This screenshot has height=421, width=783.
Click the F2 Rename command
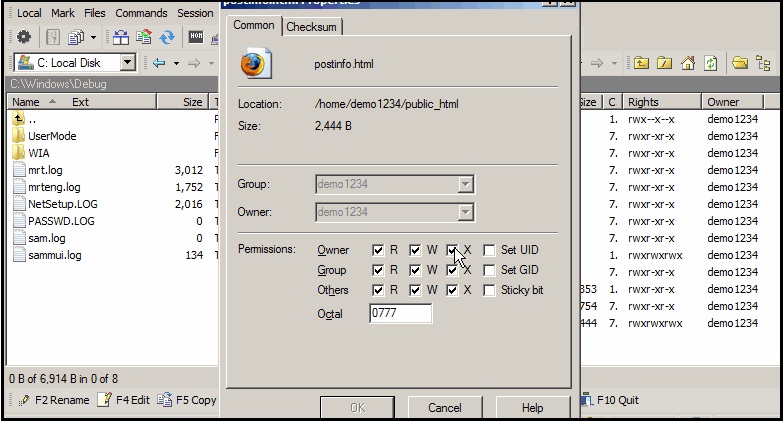53,400
